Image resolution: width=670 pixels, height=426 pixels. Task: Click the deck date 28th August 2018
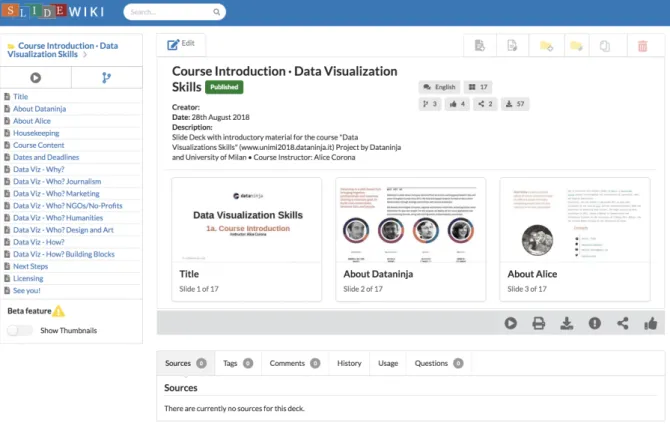pos(220,117)
